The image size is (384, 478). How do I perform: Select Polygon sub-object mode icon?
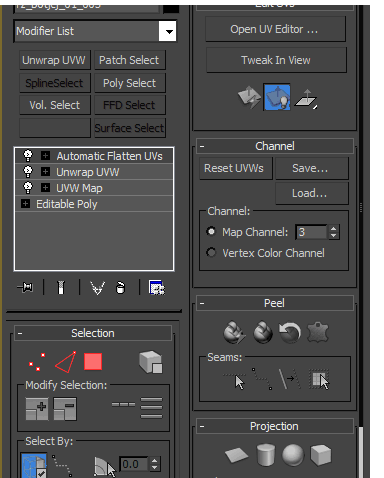[x=93, y=362]
